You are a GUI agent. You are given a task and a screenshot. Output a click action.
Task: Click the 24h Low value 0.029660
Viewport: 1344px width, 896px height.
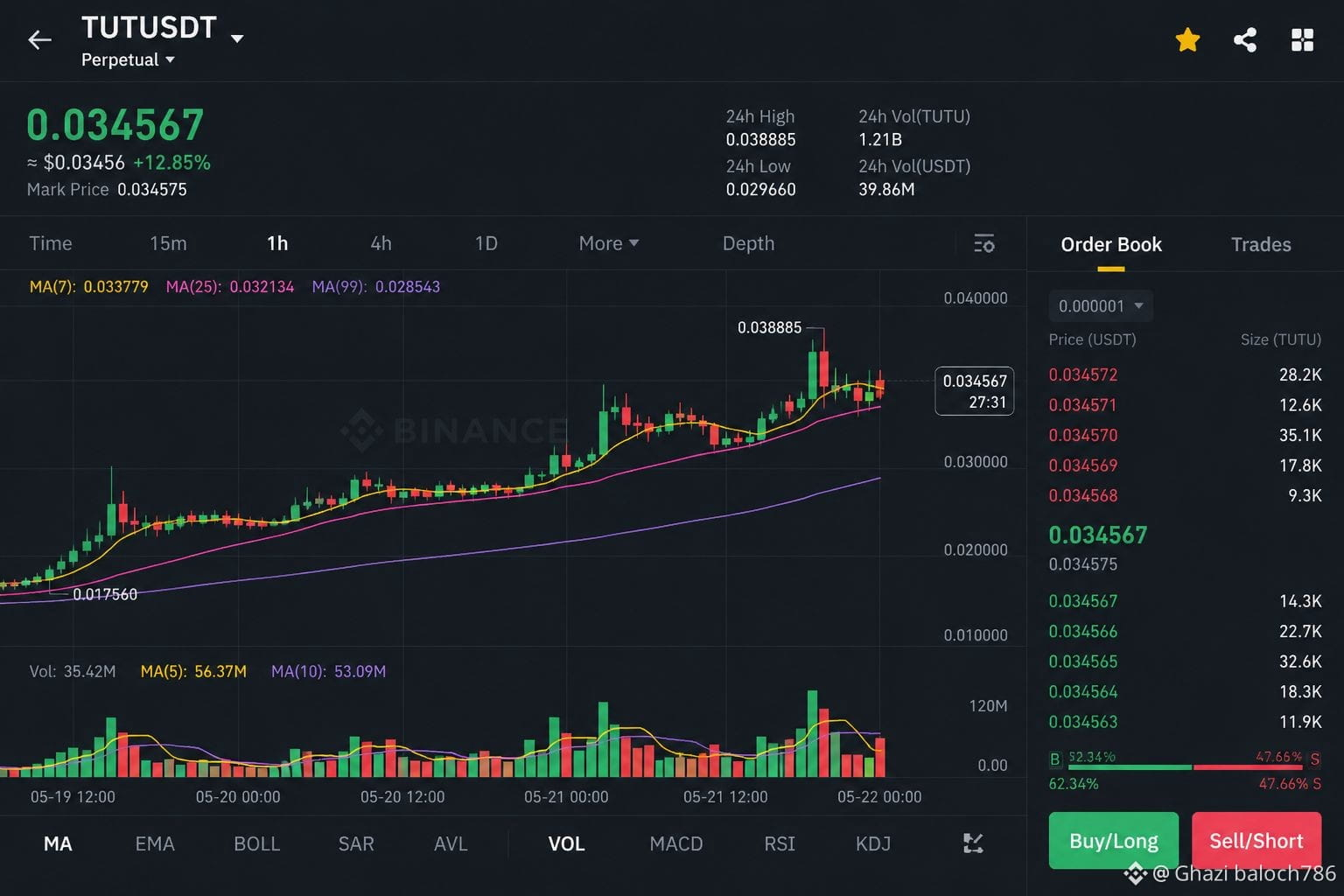point(760,189)
